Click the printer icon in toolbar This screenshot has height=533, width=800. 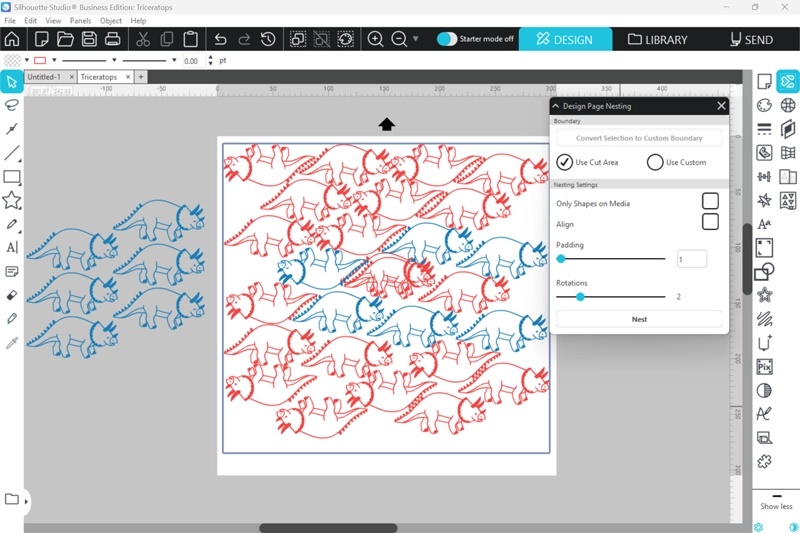click(113, 40)
